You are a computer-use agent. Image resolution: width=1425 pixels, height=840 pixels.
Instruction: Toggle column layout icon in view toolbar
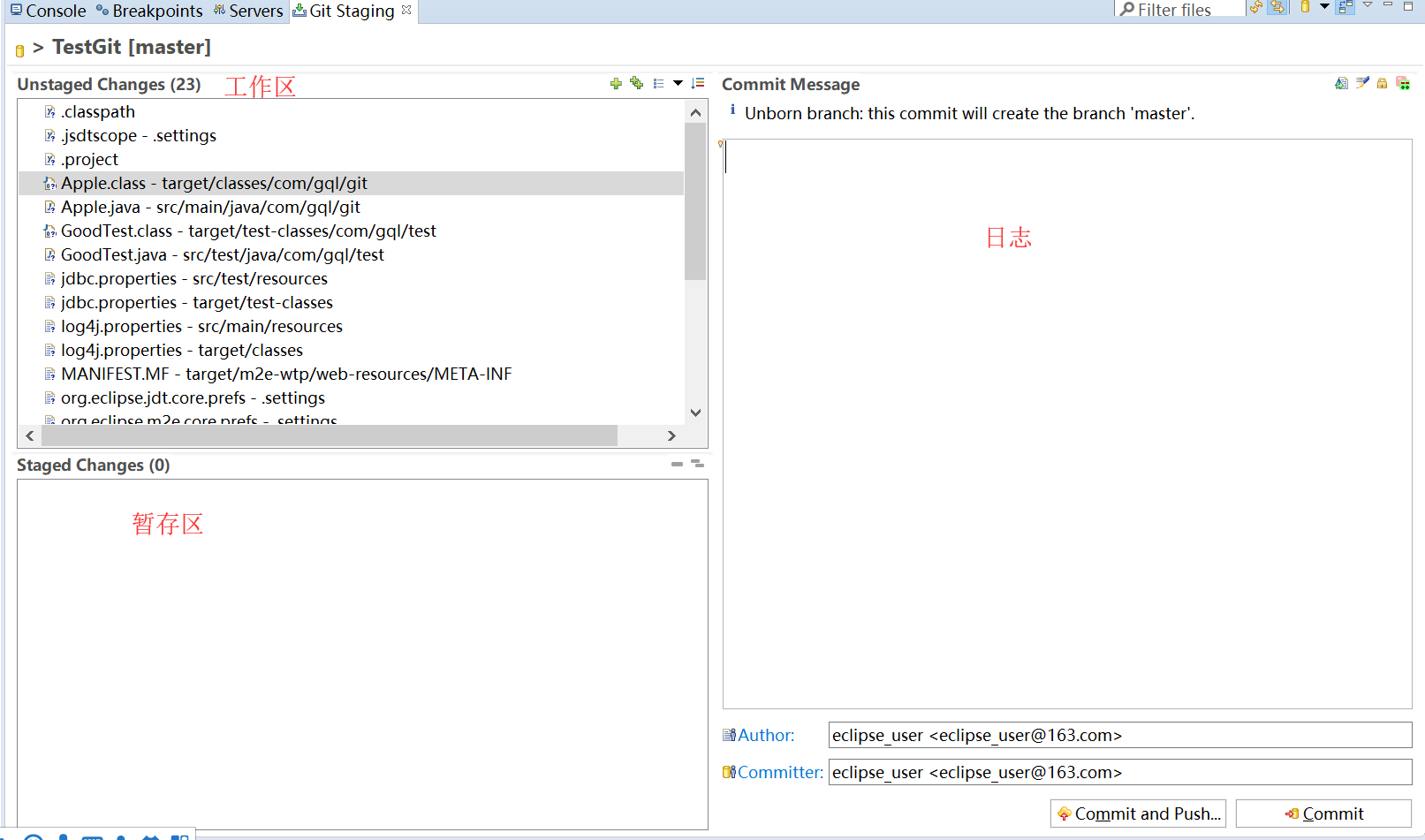pyautogui.click(x=1345, y=7)
